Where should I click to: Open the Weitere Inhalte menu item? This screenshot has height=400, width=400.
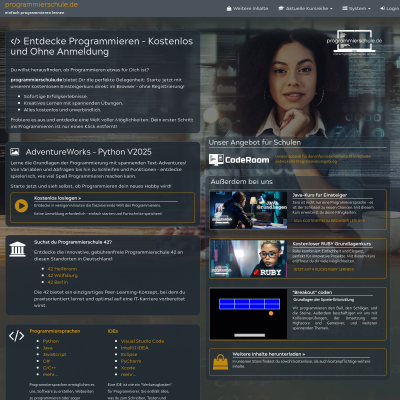coord(247,8)
